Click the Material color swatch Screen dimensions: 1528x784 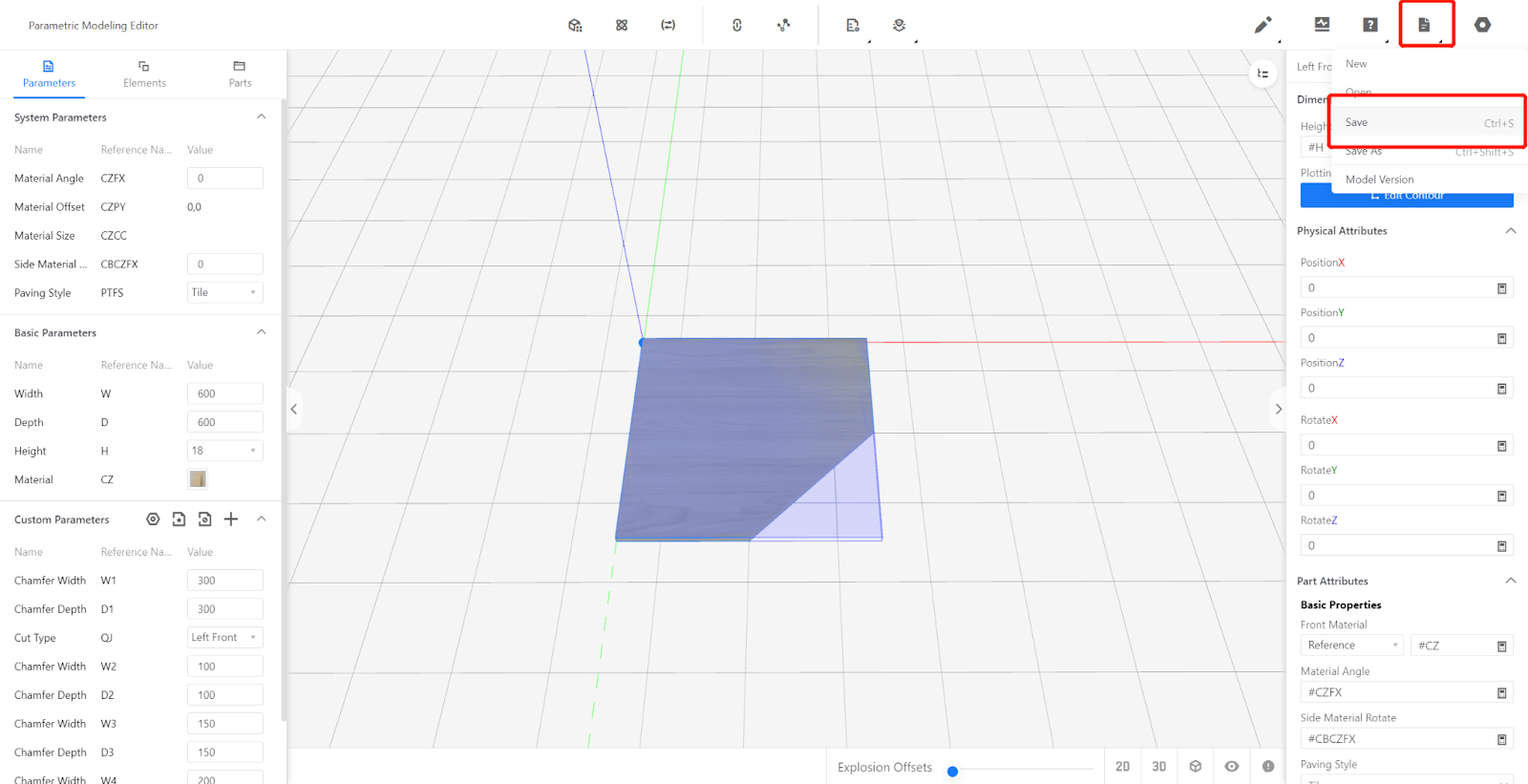coord(198,479)
